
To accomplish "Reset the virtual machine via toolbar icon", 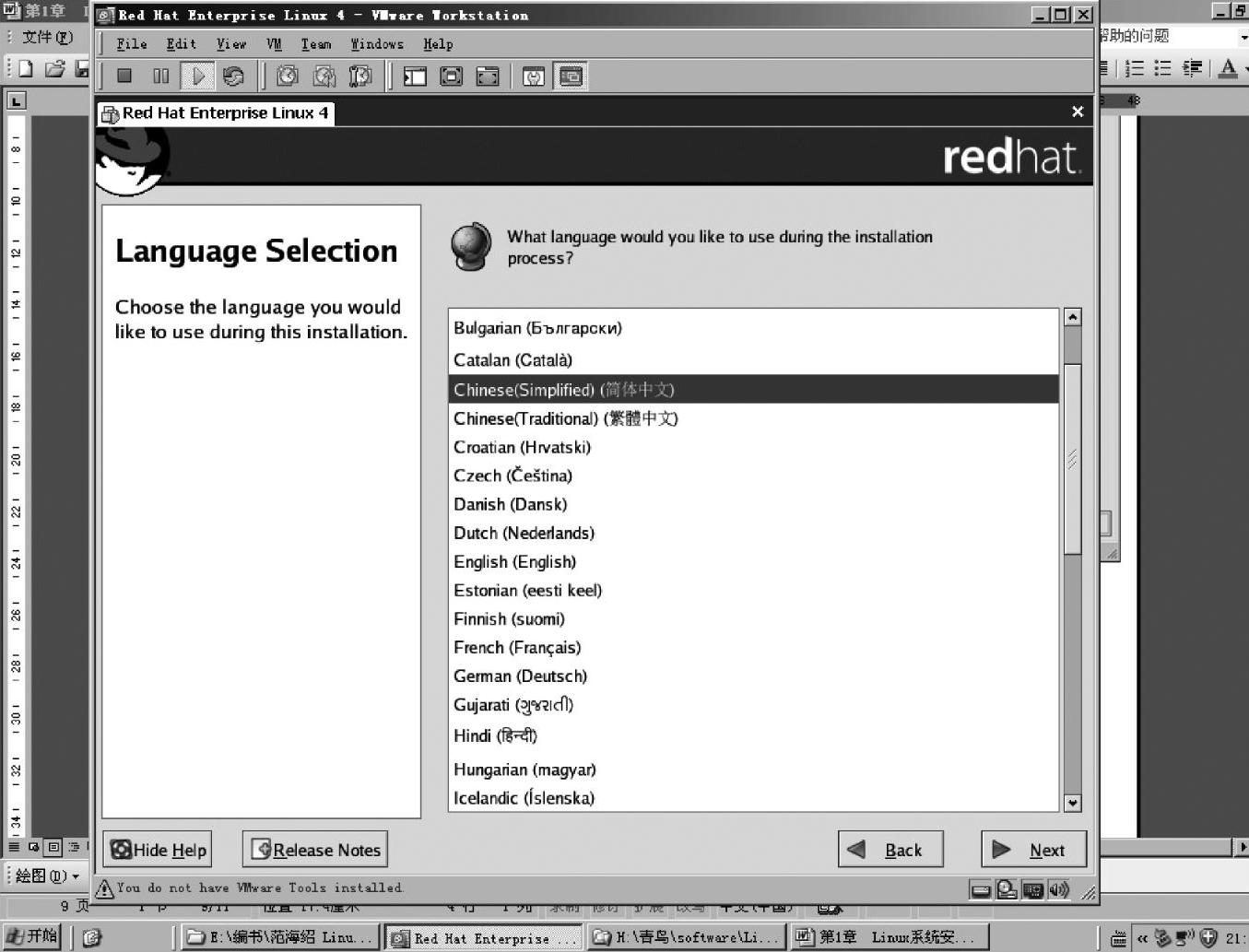I will point(233,76).
